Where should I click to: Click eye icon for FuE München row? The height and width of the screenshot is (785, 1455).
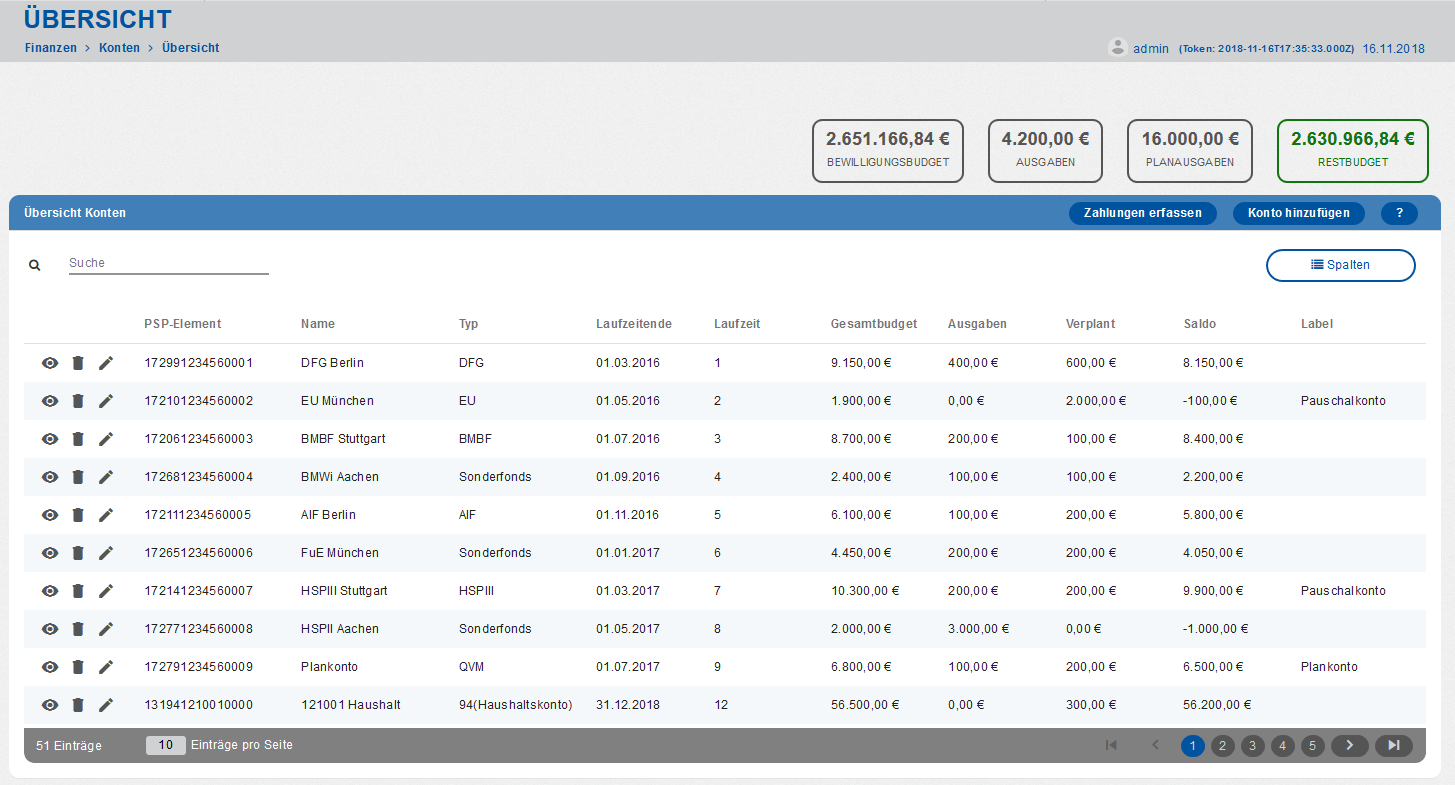(50, 553)
